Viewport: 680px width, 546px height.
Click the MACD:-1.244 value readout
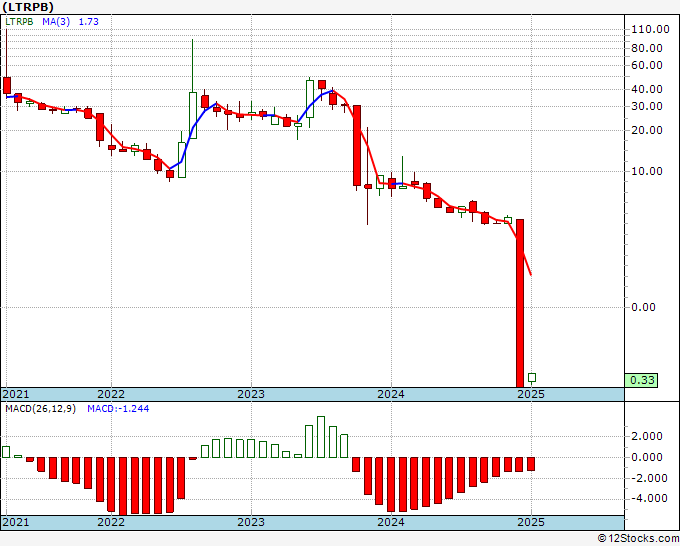point(118,409)
